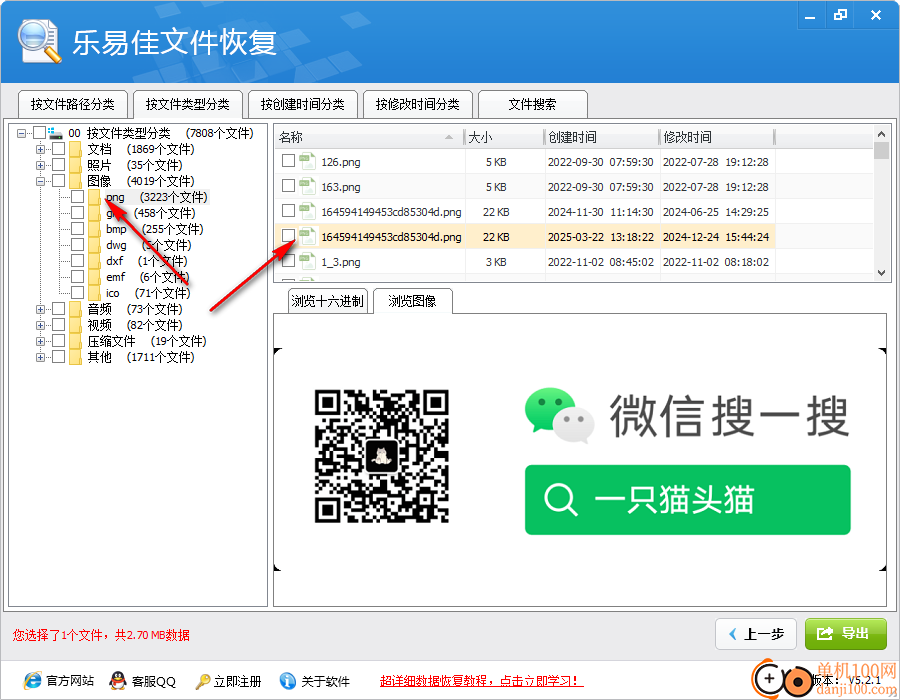The height and width of the screenshot is (700, 900).
Task: Expand the 照片 tree node
Action: [x=40, y=165]
